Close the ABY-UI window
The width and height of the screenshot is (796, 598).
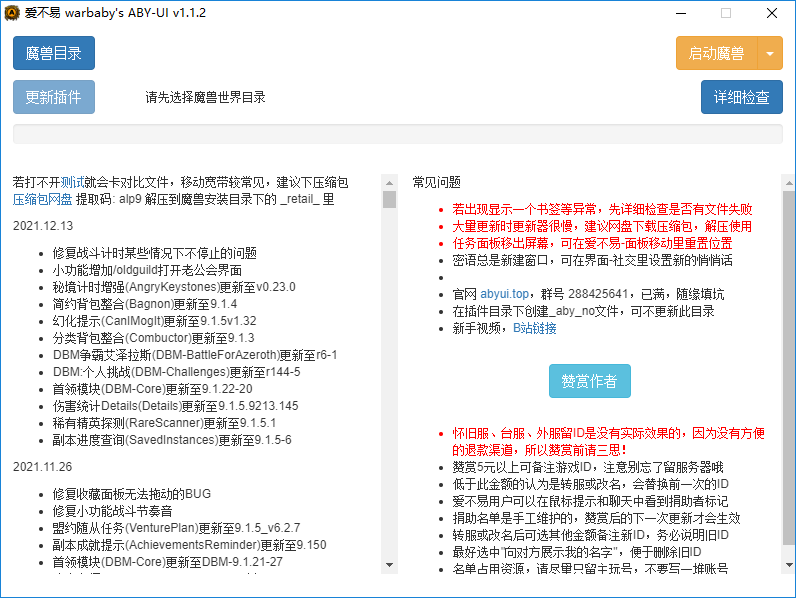(772, 14)
